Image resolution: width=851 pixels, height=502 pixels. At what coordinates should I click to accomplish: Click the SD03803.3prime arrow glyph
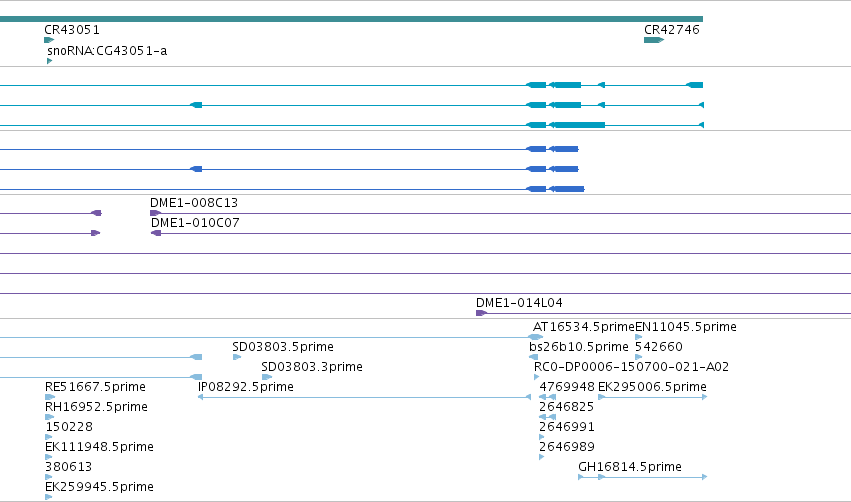point(266,377)
